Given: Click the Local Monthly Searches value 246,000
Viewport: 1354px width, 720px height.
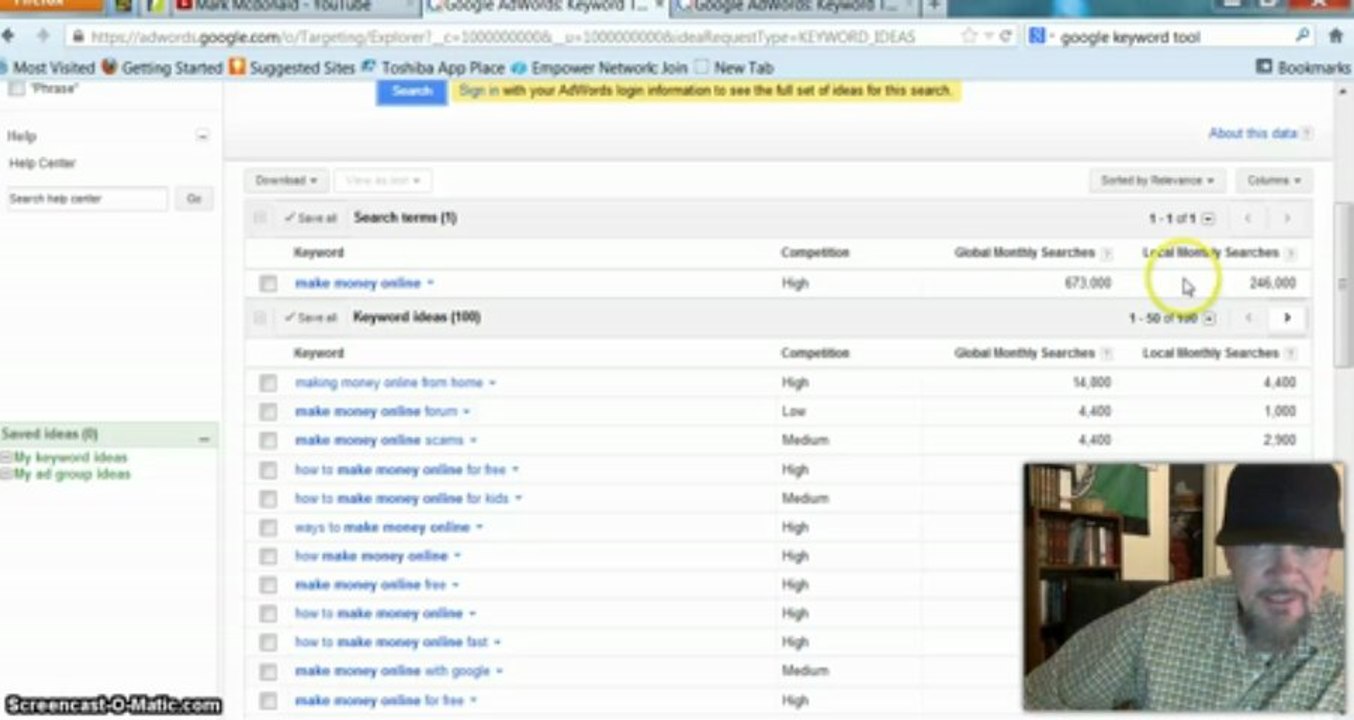Looking at the screenshot, I should point(1272,283).
